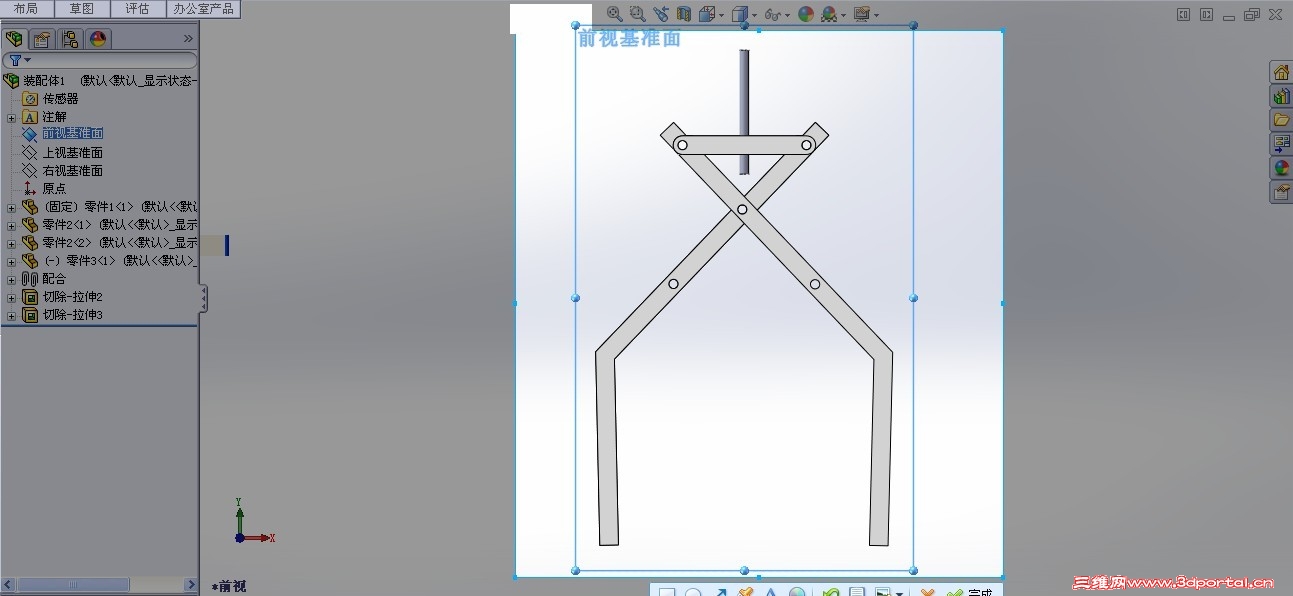Click the right arrow of tree scrollbar
This screenshot has height=596, width=1293.
coord(191,585)
